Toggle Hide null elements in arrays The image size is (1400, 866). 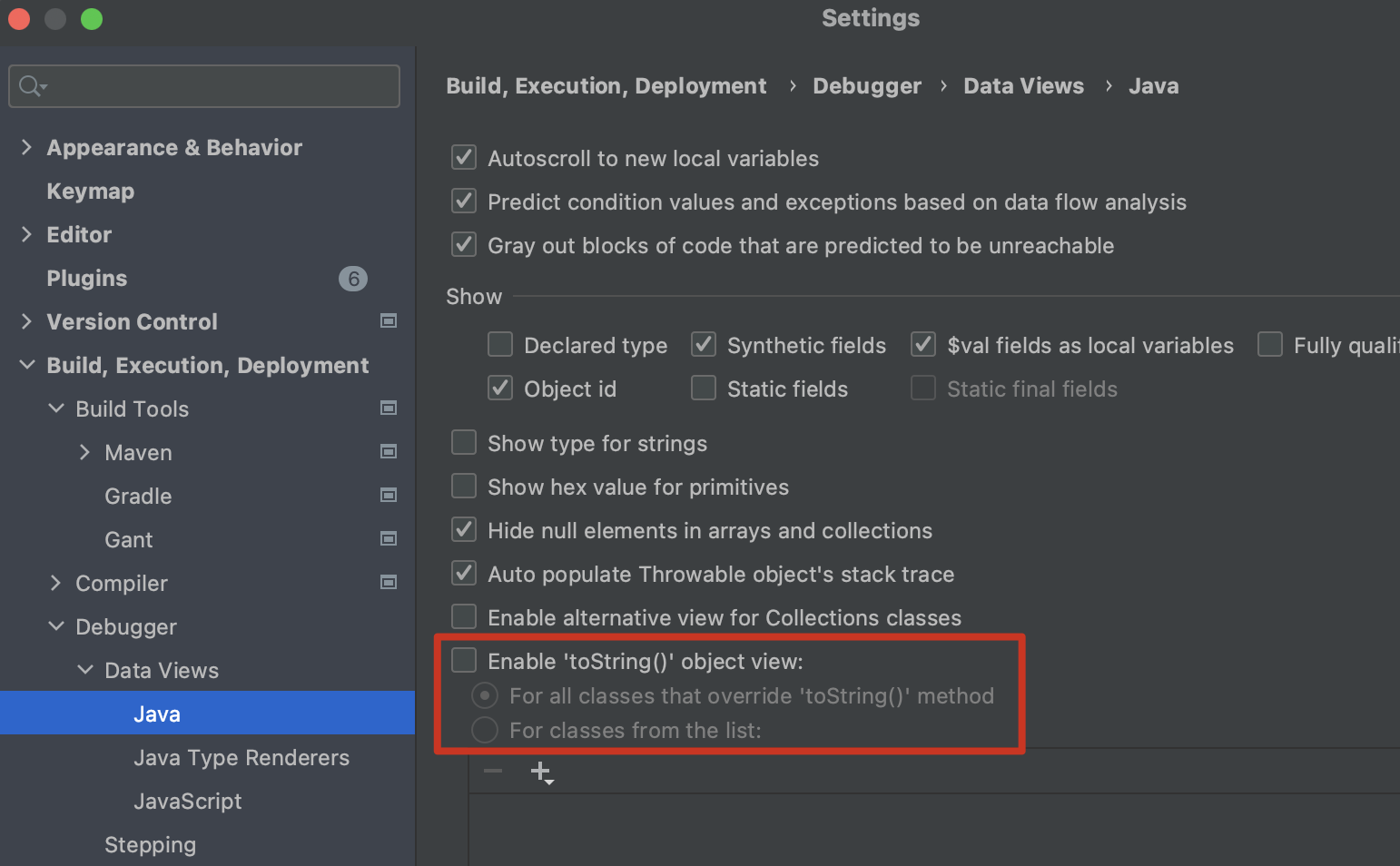coord(464,529)
